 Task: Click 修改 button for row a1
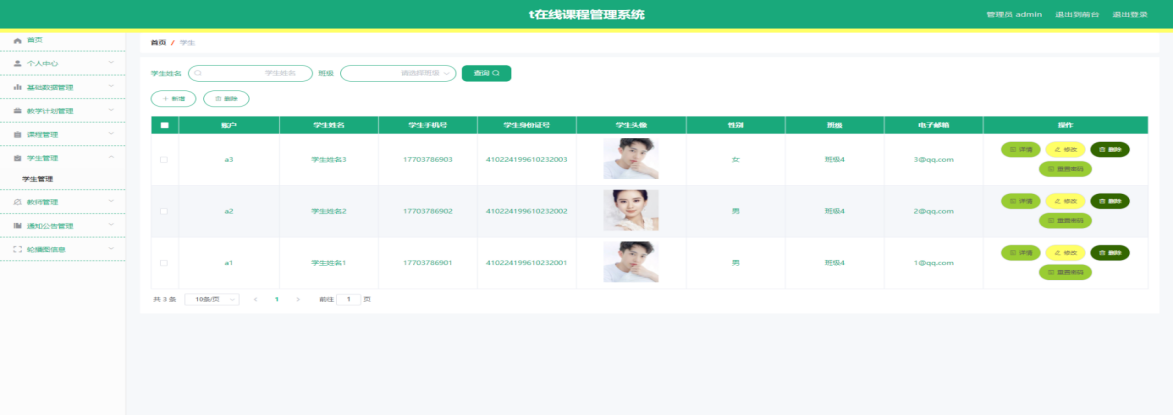tap(1065, 253)
